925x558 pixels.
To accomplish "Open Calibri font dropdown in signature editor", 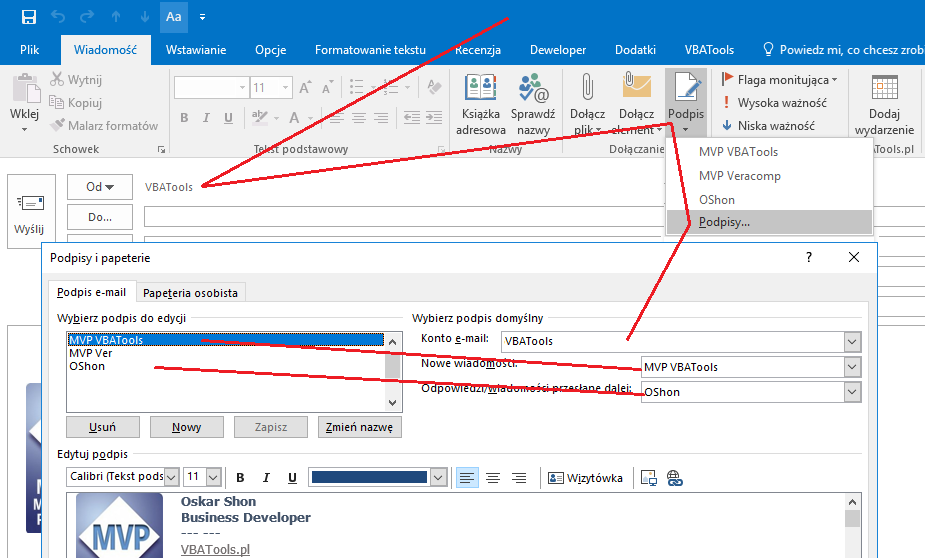I will point(171,477).
